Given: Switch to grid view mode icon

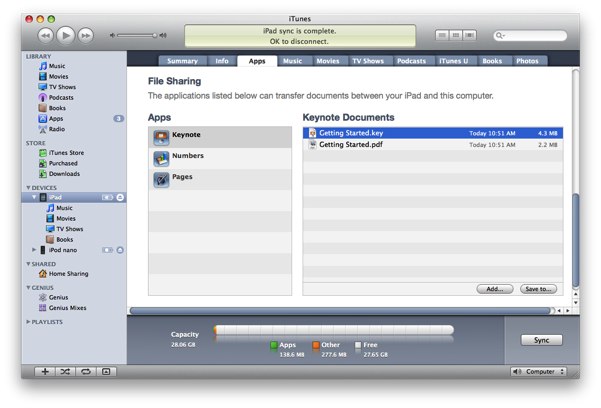Looking at the screenshot, I should 456,35.
